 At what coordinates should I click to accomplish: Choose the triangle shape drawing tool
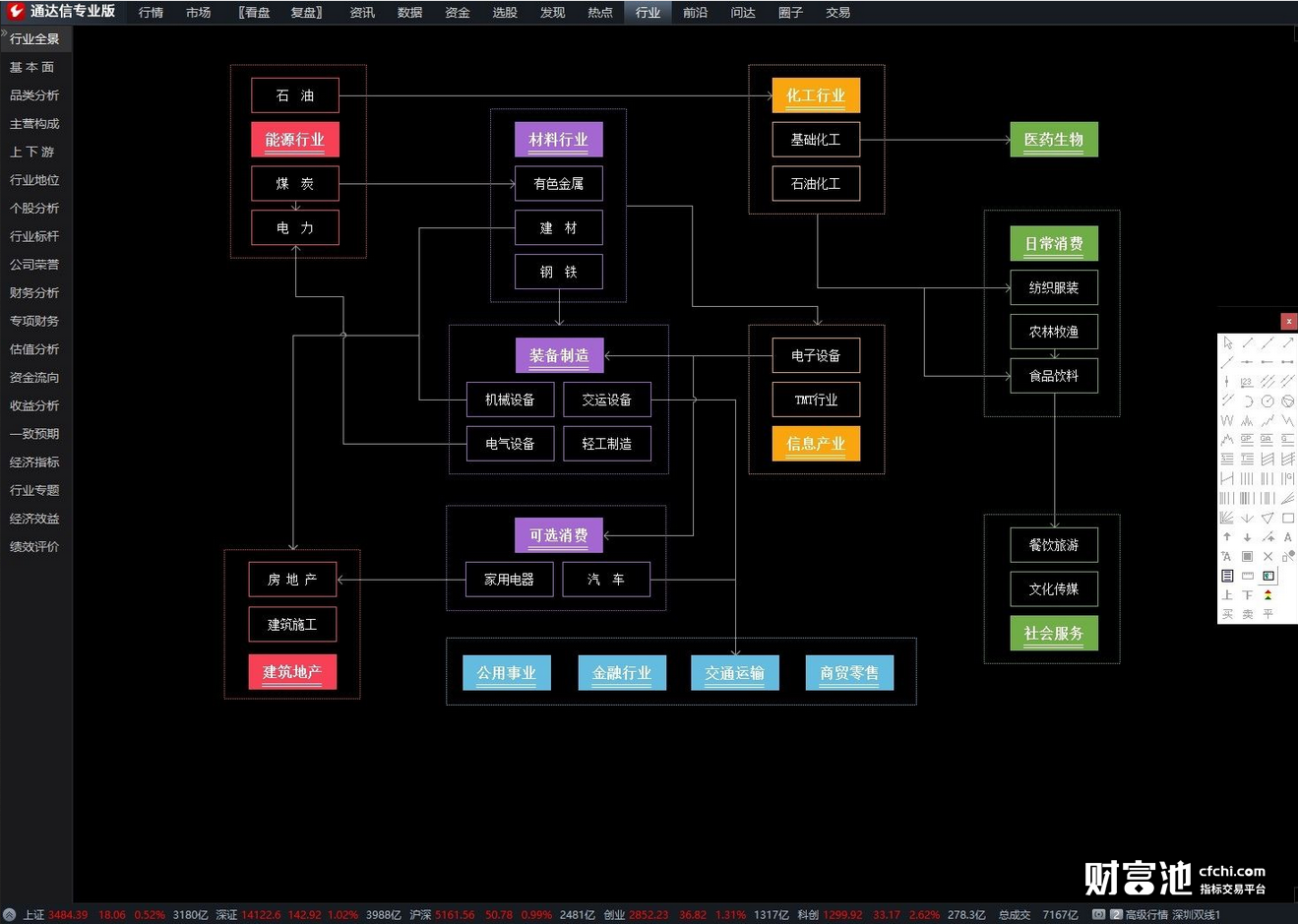point(1267,518)
